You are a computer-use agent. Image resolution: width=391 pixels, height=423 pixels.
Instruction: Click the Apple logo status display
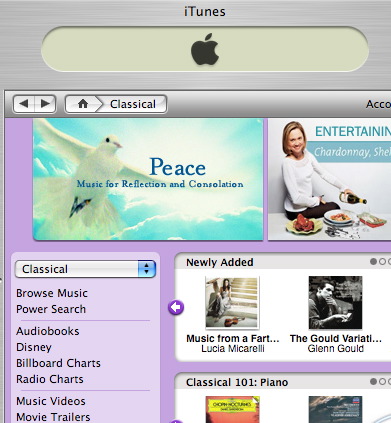click(x=205, y=49)
